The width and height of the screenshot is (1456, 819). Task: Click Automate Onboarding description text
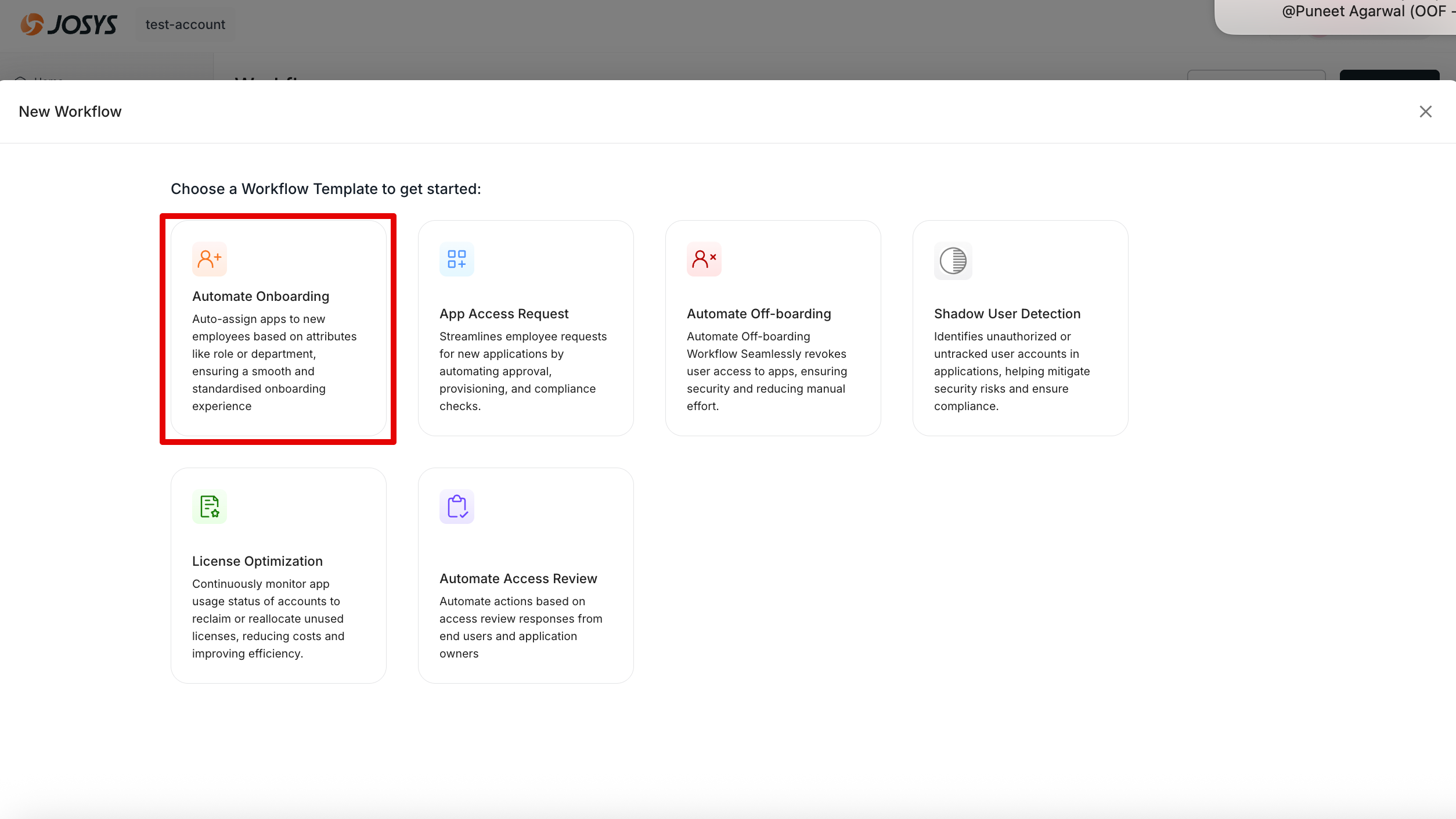pos(274,362)
